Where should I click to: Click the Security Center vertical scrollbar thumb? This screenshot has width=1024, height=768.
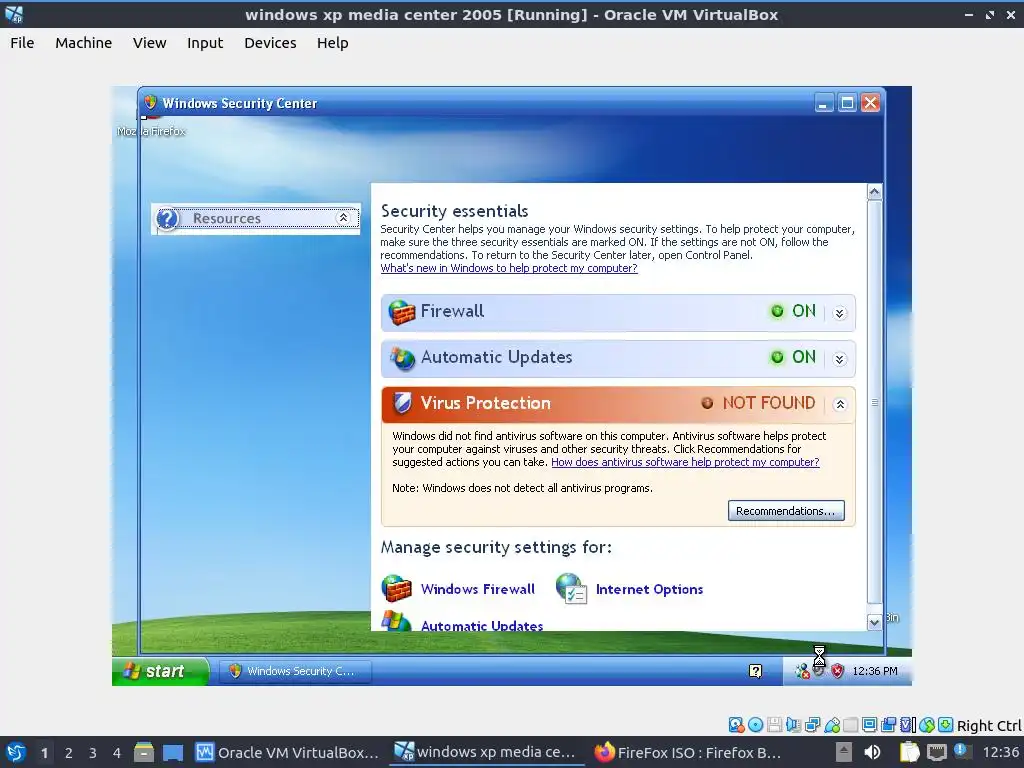874,402
